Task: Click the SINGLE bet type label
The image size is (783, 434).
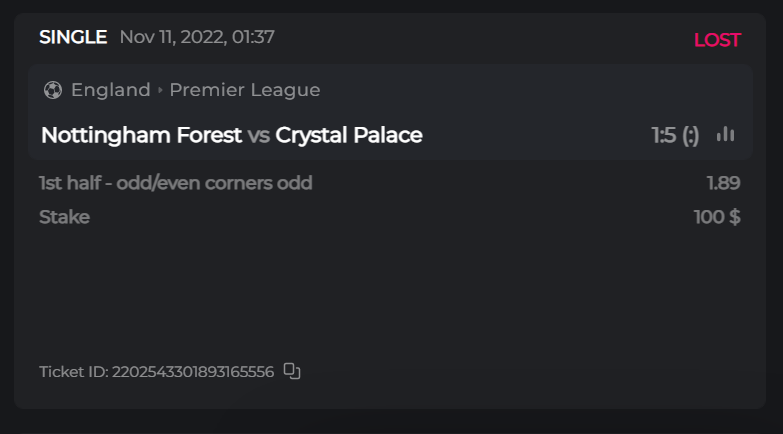Action: 73,38
